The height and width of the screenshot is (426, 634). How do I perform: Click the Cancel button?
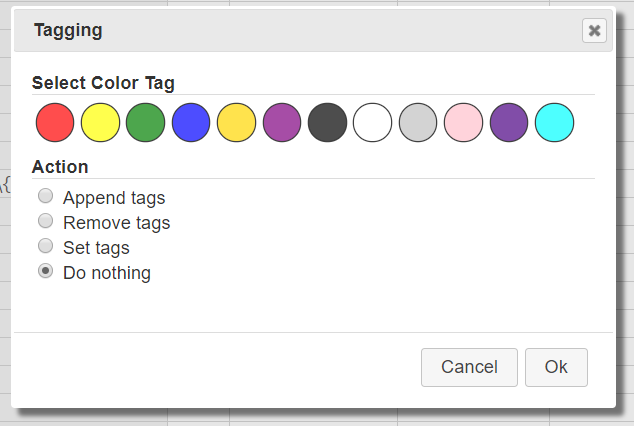(469, 367)
